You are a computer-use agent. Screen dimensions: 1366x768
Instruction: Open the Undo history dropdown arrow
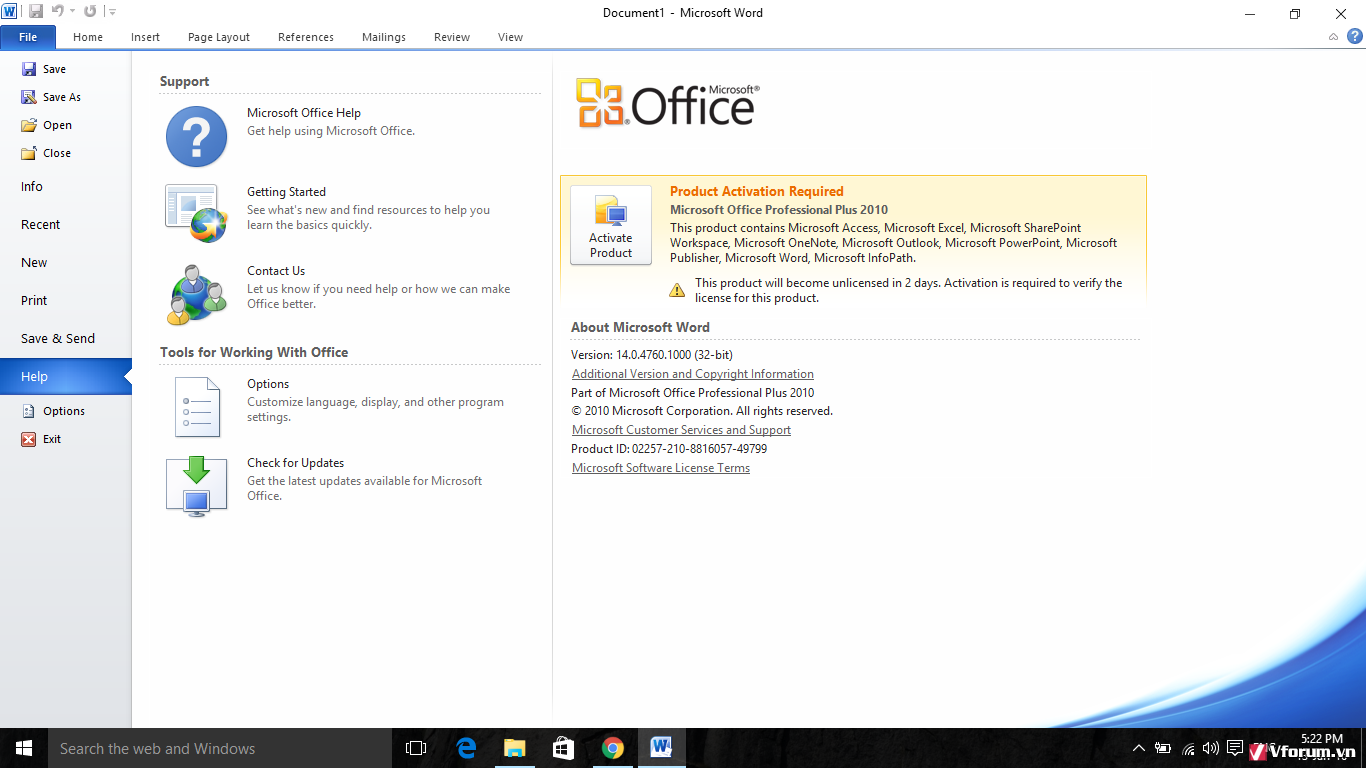[x=72, y=12]
